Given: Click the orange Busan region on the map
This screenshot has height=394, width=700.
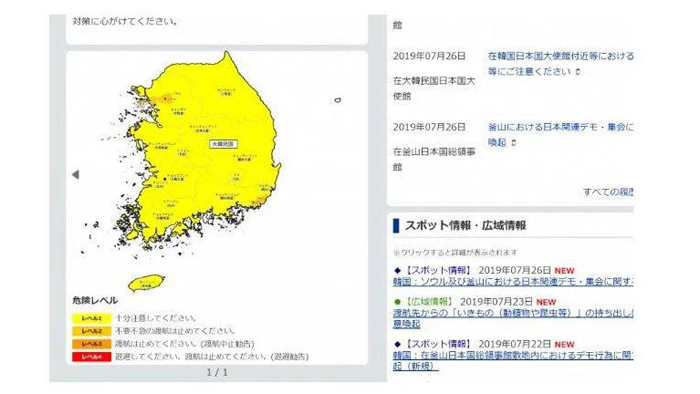Looking at the screenshot, I should tap(259, 201).
